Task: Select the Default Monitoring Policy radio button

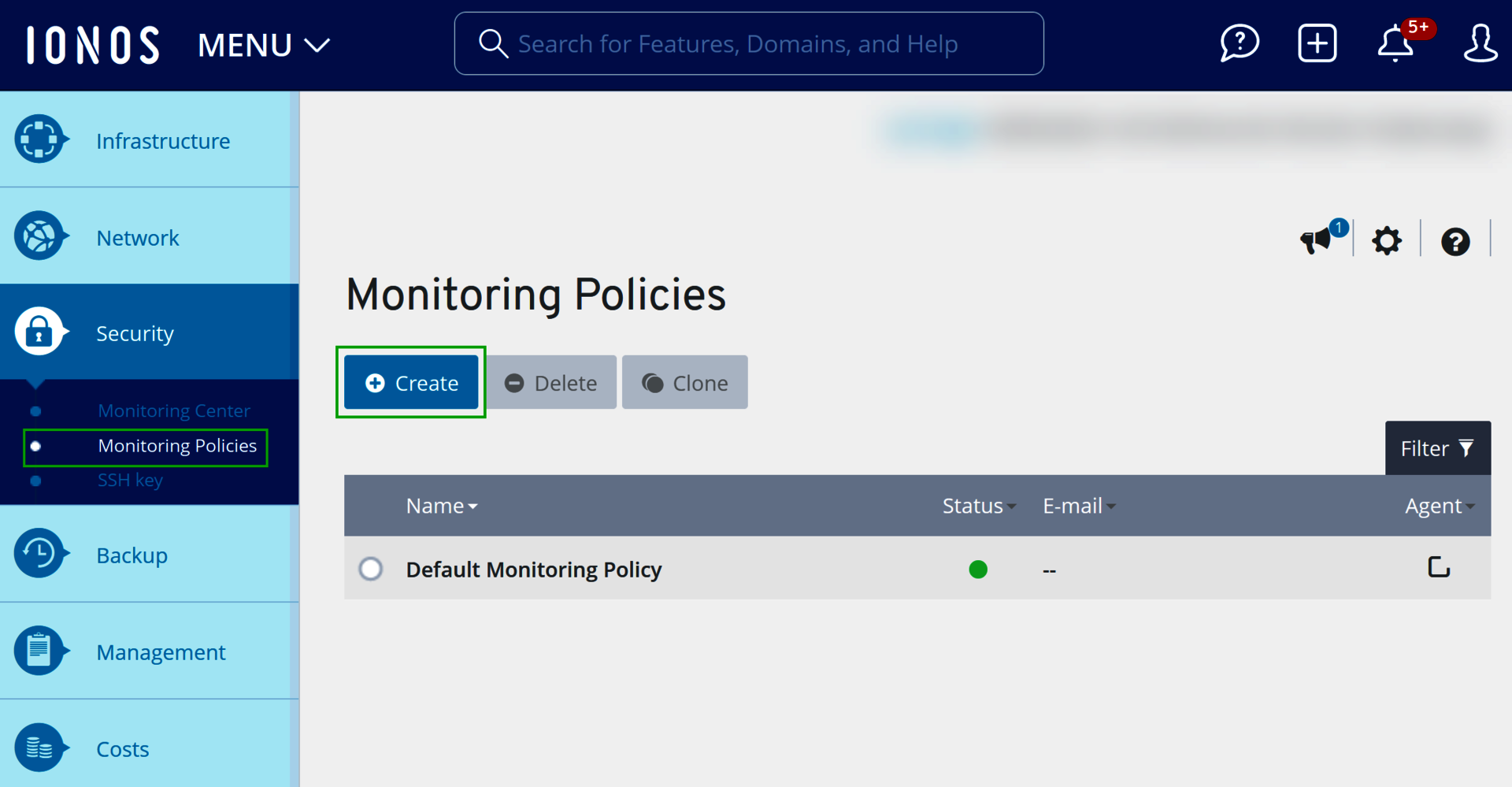Action: pyautogui.click(x=371, y=569)
